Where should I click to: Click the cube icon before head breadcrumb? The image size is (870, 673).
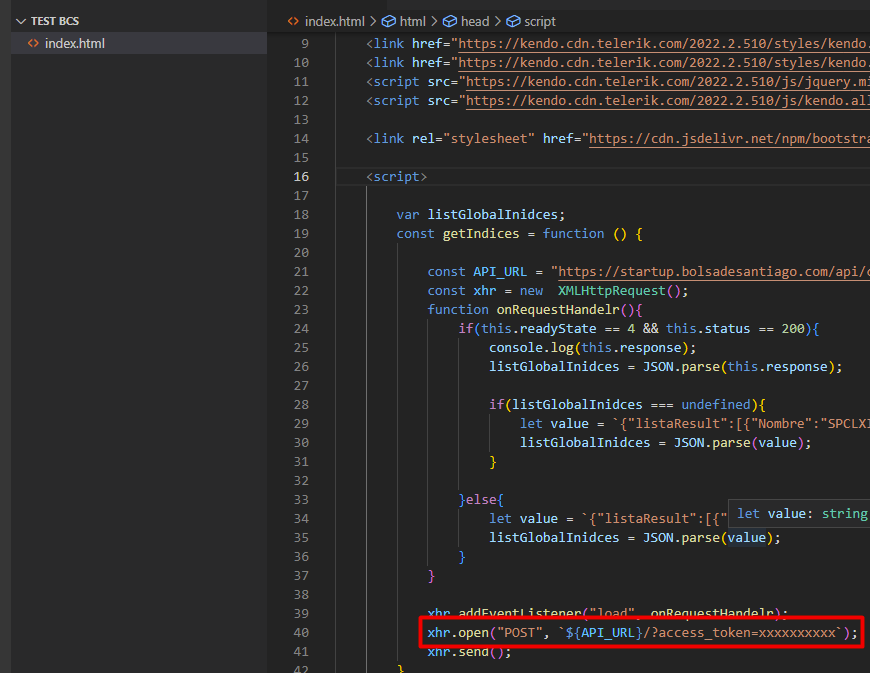click(450, 22)
